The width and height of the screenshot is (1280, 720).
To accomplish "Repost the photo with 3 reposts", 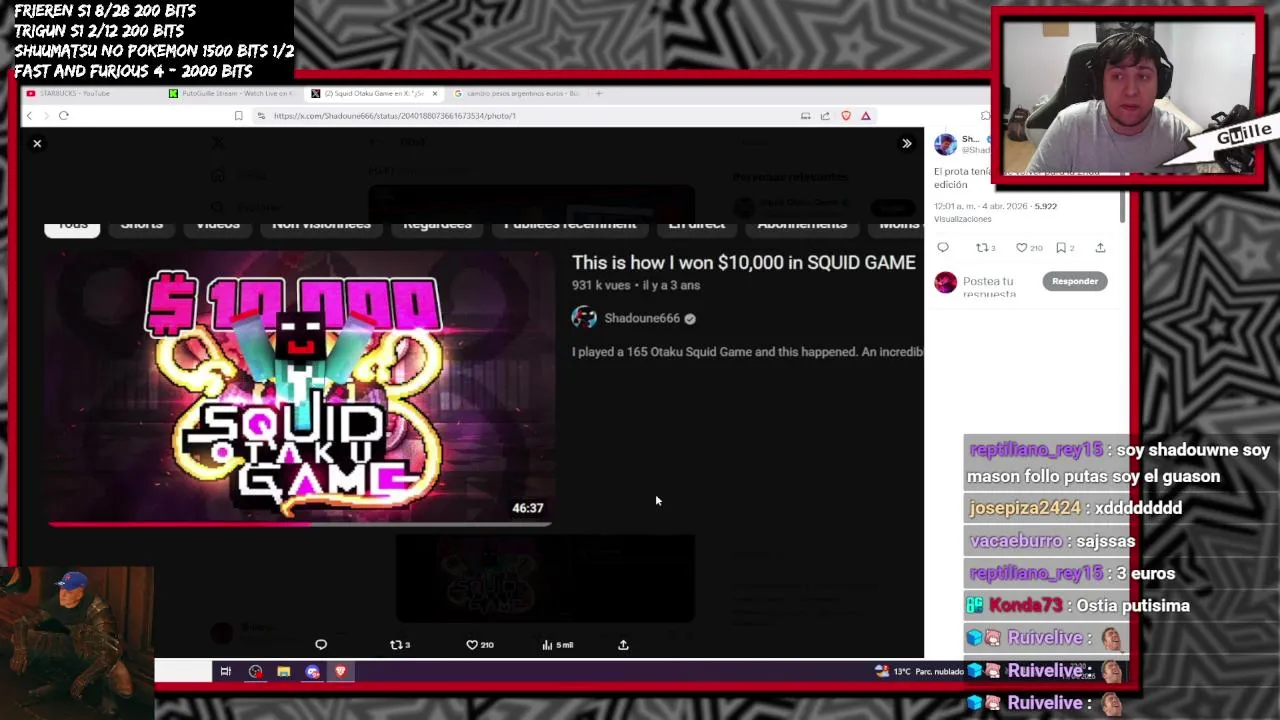I will [x=400, y=645].
